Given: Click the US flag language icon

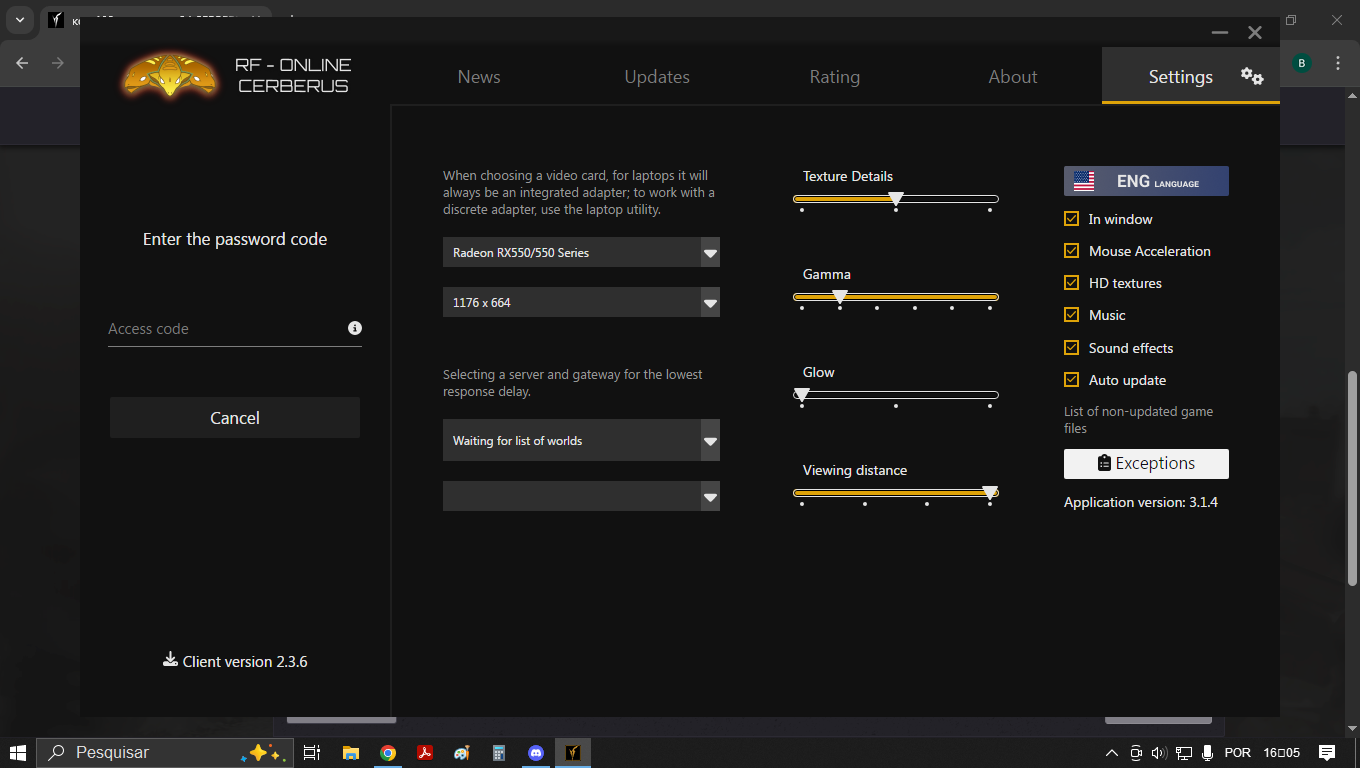Looking at the screenshot, I should coord(1084,181).
